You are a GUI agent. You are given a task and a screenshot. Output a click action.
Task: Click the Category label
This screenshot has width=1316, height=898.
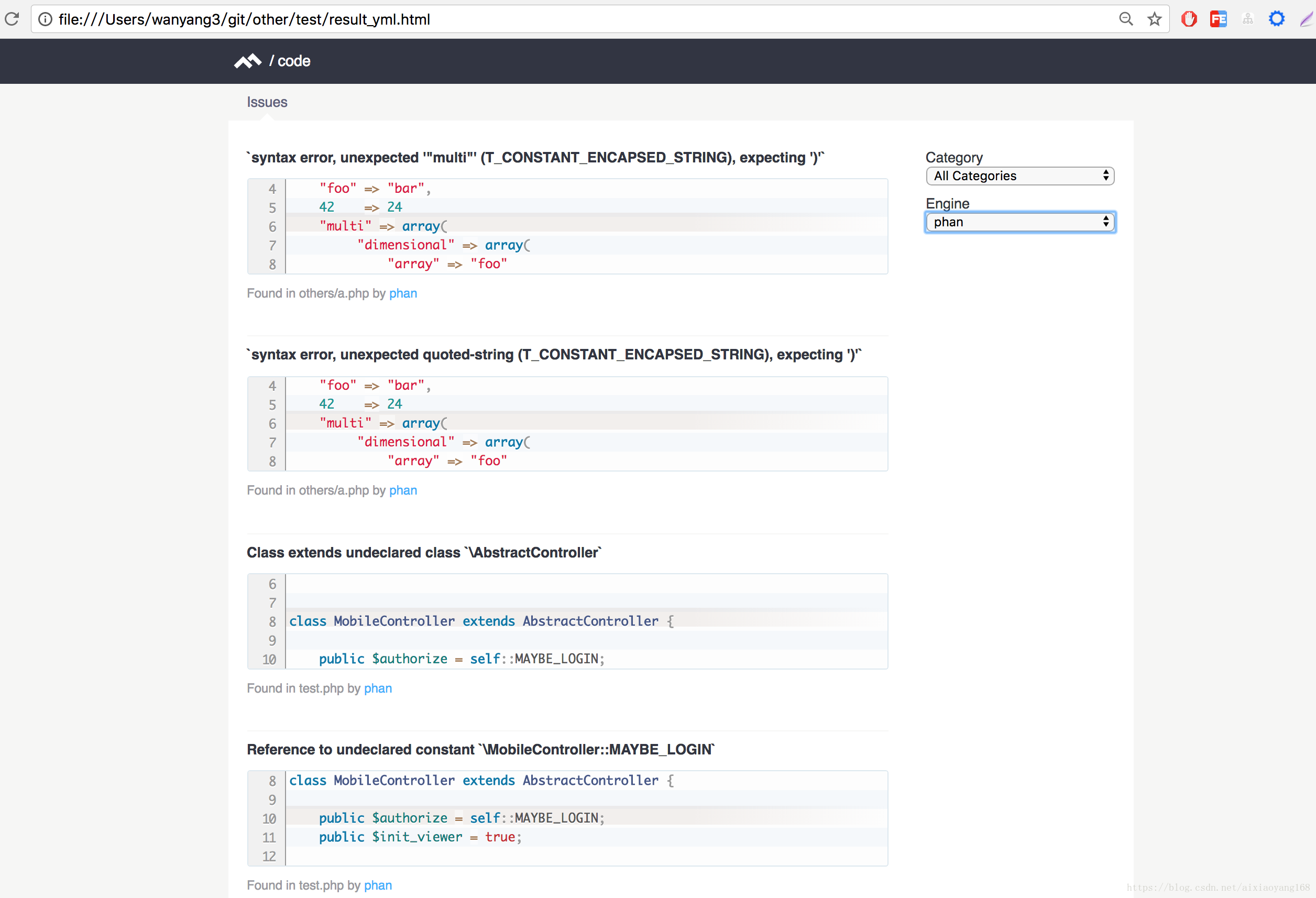coord(954,157)
